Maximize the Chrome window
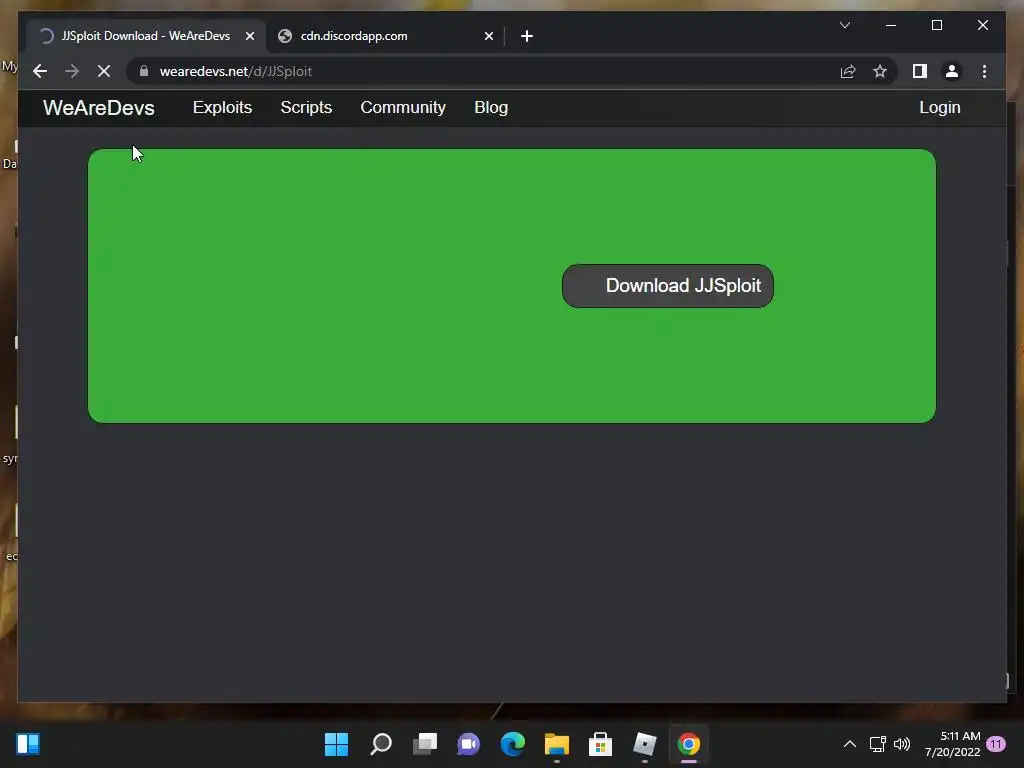The image size is (1024, 768). pos(936,25)
